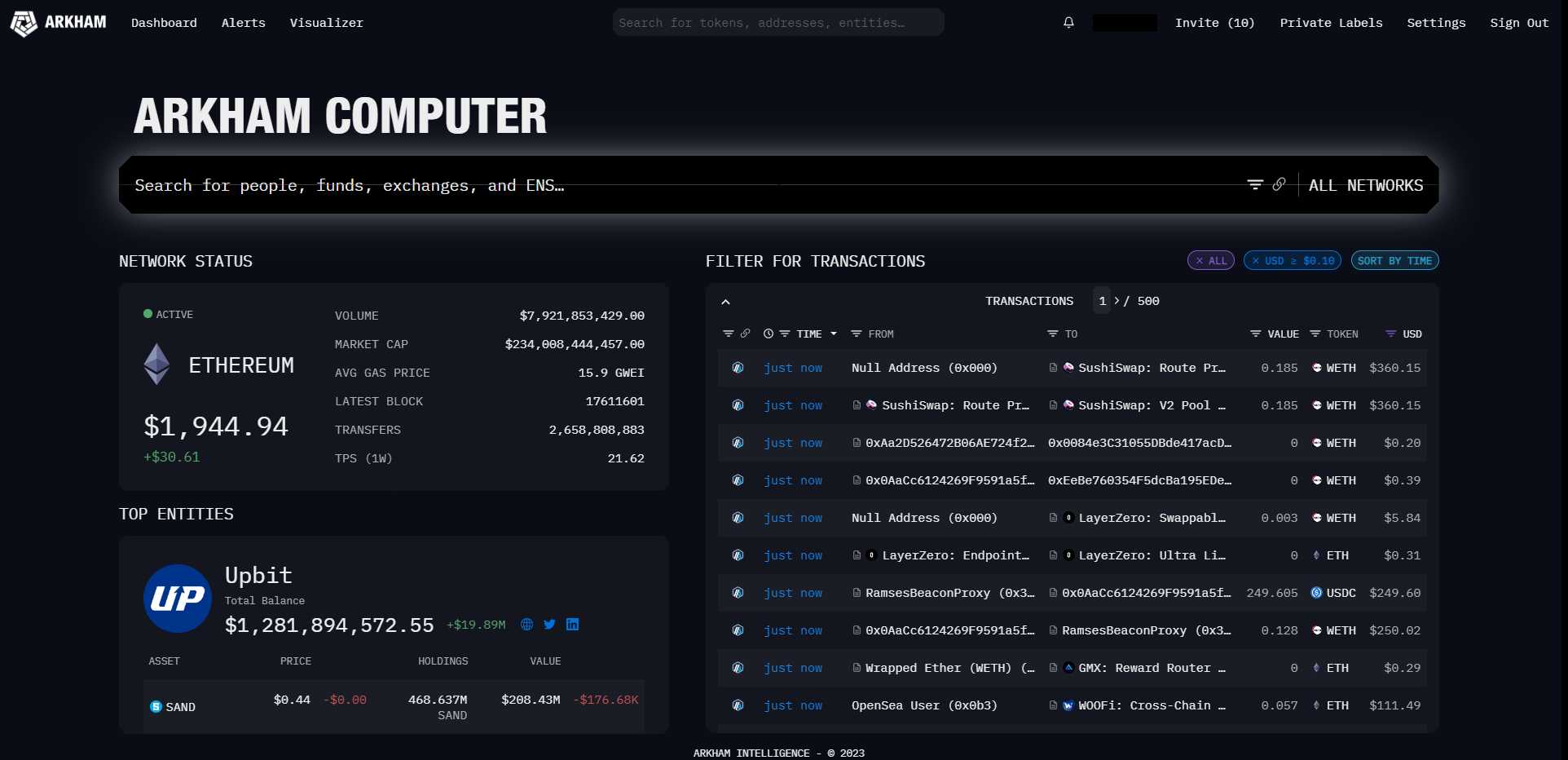Click the 0x0084e3C31055DBde417acD recipient address
1568x760 pixels.
(1139, 443)
